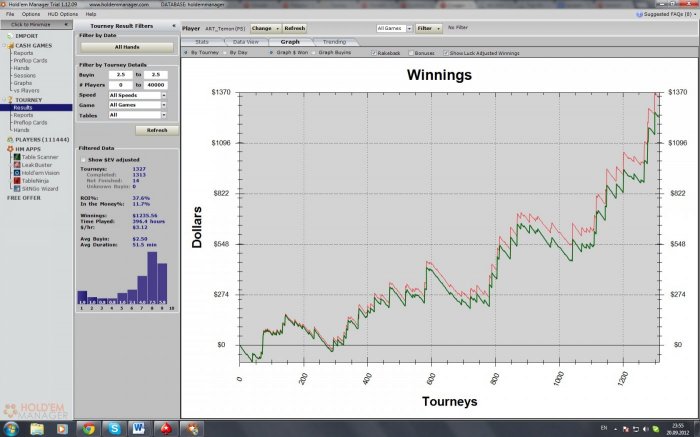Image resolution: width=700 pixels, height=437 pixels.
Task: Open Hold'em Vision app icon
Action: coord(17,173)
